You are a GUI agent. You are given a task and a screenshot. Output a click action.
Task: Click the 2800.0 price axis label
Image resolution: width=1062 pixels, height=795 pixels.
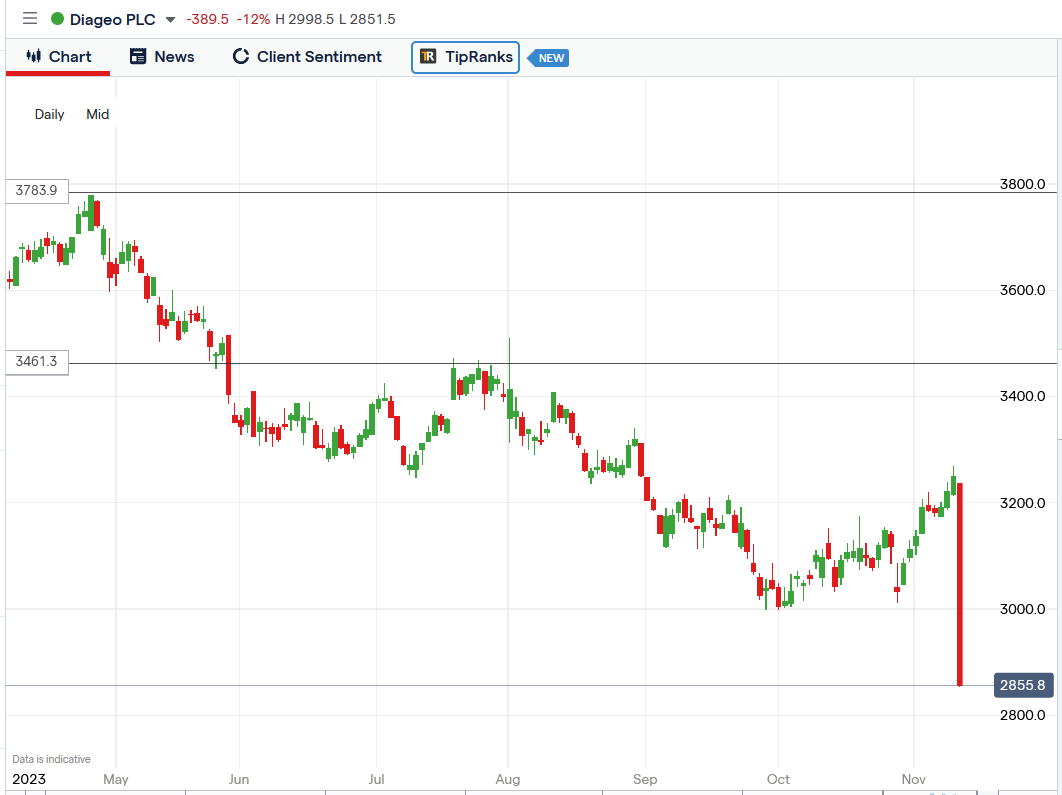1022,715
